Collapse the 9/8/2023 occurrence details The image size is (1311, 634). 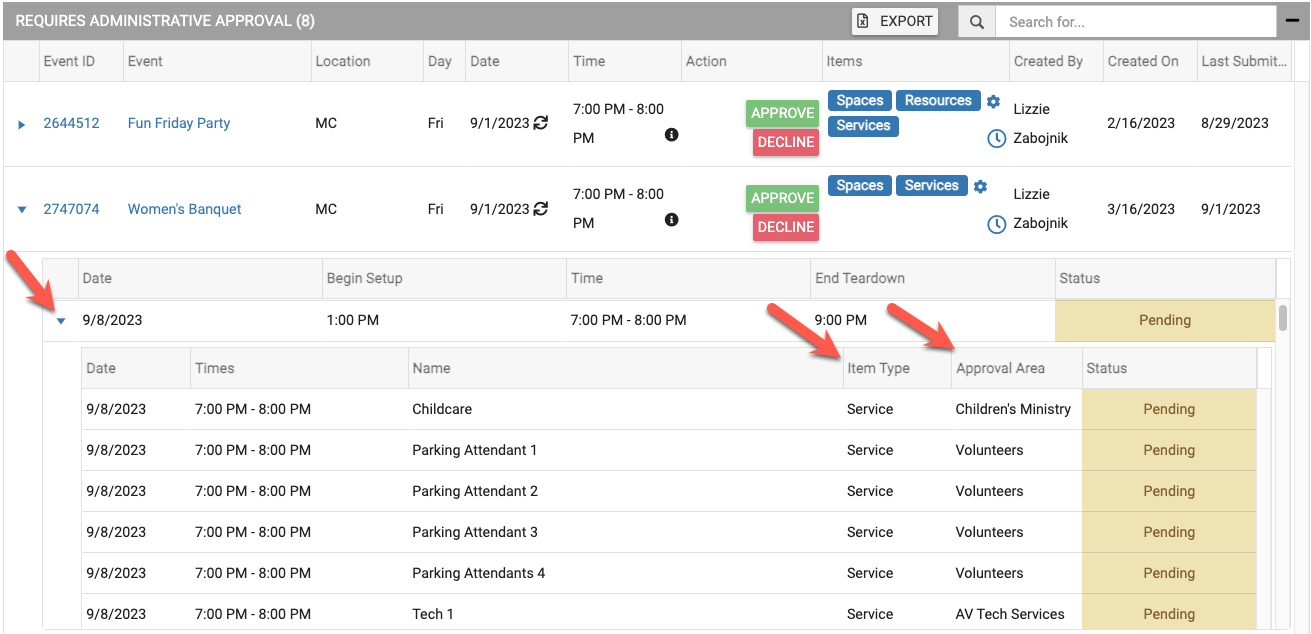click(x=61, y=321)
